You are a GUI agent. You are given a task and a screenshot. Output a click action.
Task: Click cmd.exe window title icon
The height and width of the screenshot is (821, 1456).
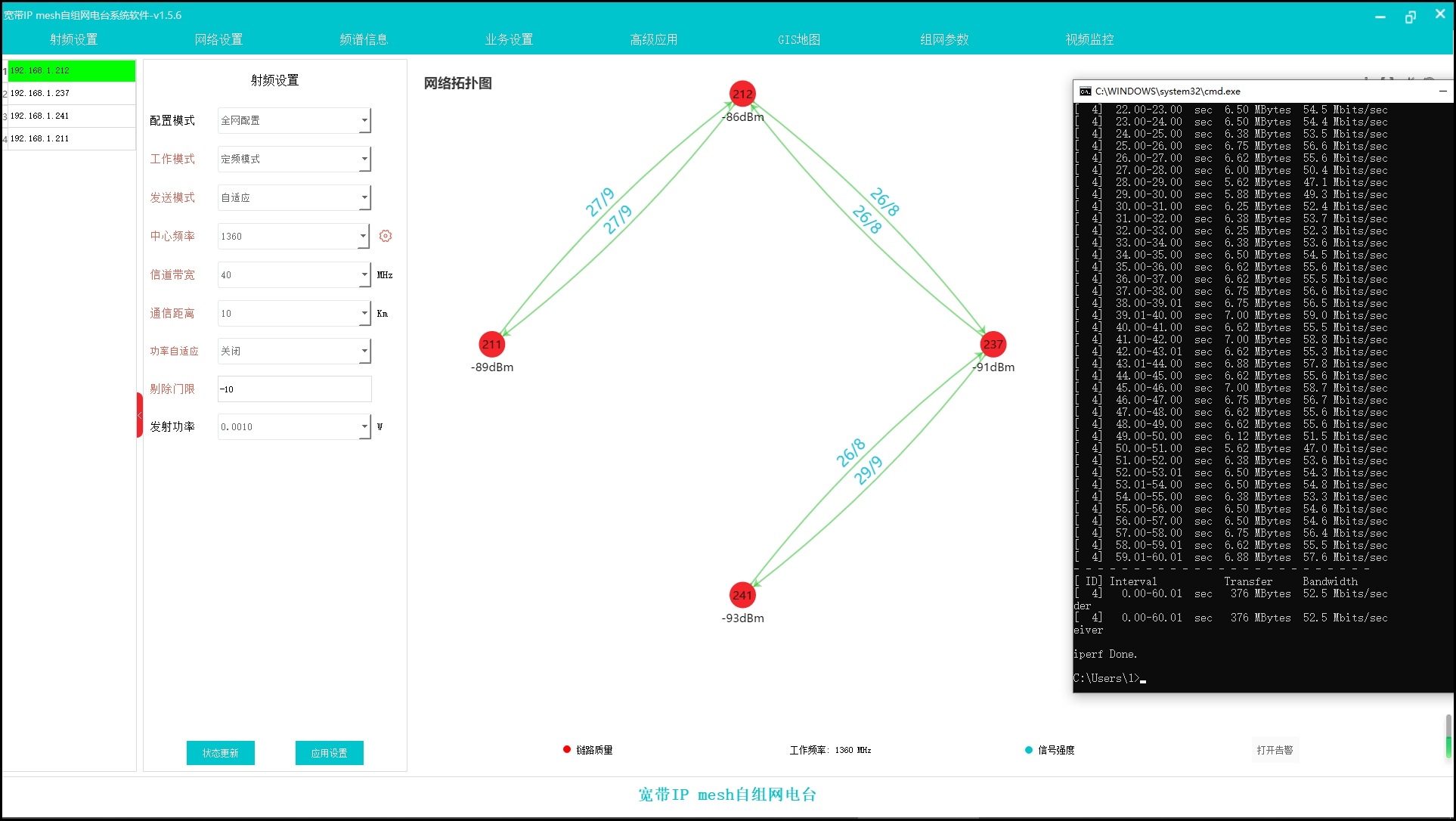coord(1086,91)
